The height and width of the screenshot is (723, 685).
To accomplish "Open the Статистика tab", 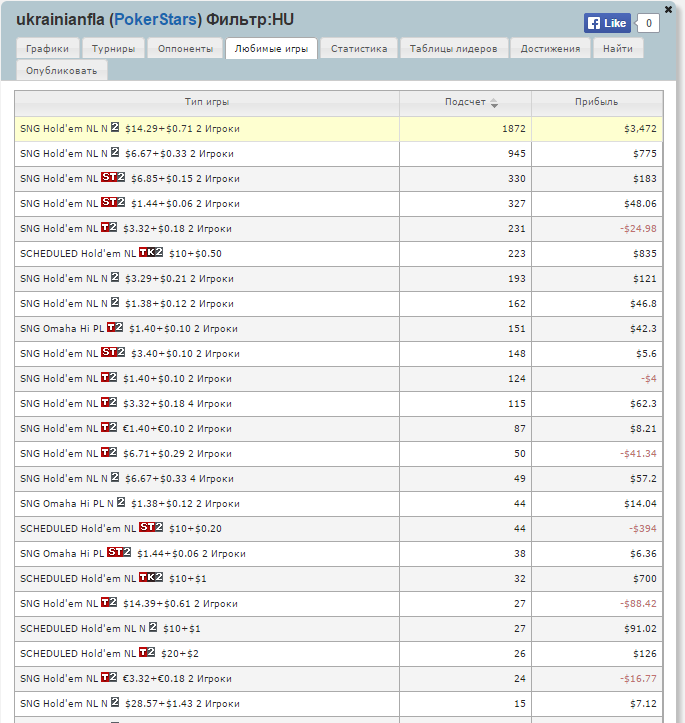I will (x=359, y=48).
